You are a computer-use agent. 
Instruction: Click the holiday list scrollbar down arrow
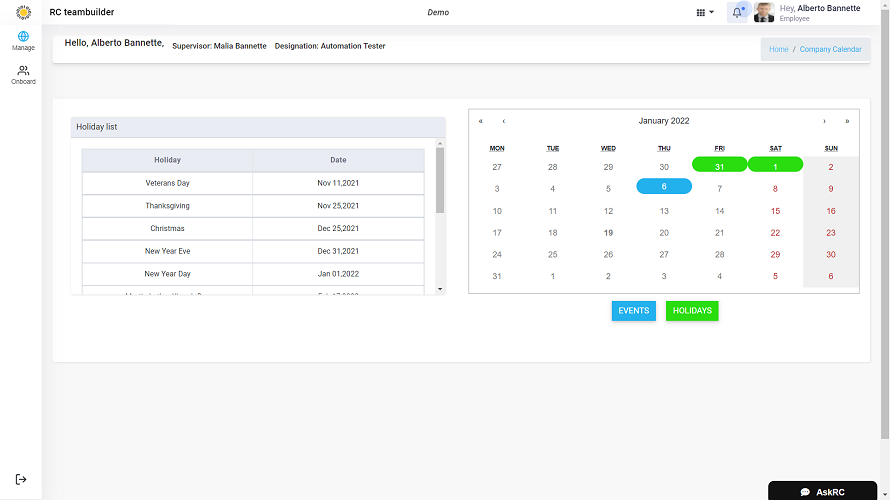[x=440, y=288]
